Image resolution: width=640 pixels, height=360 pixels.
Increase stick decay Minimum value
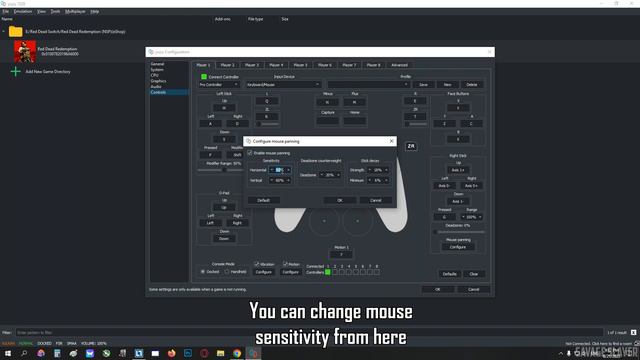click(x=386, y=180)
